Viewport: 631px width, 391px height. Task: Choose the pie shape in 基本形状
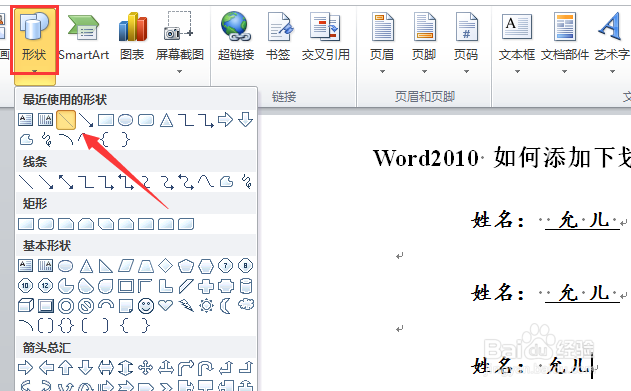[66, 286]
